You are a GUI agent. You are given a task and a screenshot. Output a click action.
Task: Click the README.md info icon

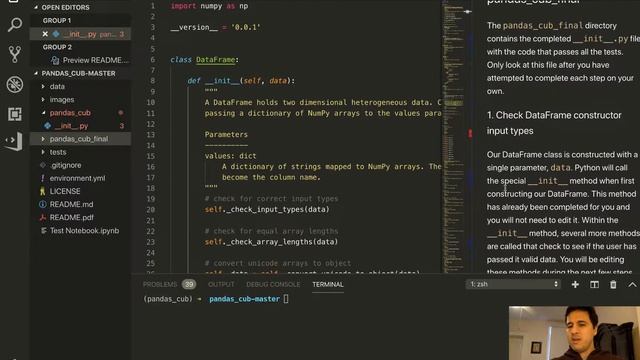point(42,204)
